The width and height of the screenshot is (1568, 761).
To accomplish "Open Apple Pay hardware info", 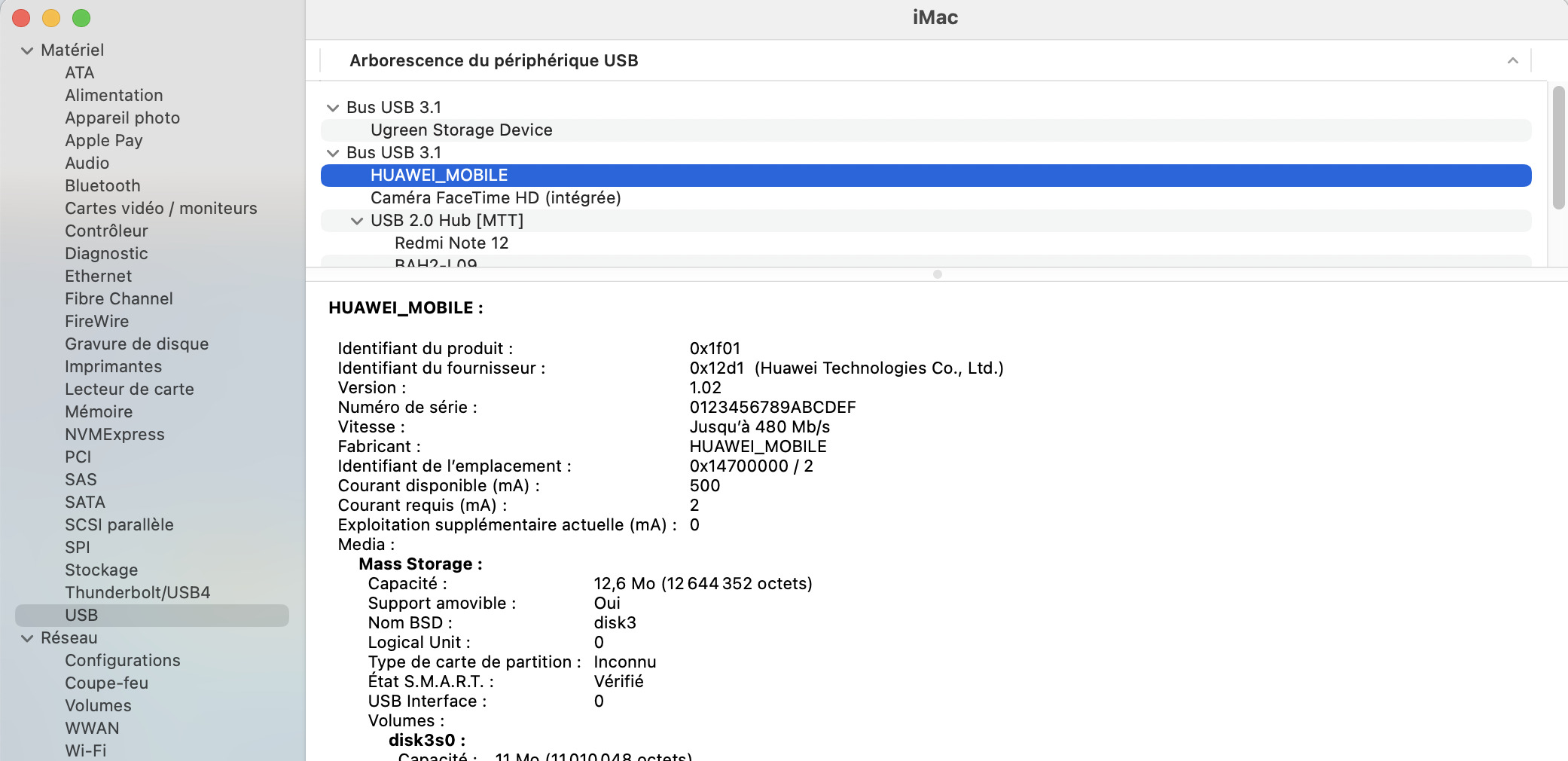I will click(x=103, y=140).
